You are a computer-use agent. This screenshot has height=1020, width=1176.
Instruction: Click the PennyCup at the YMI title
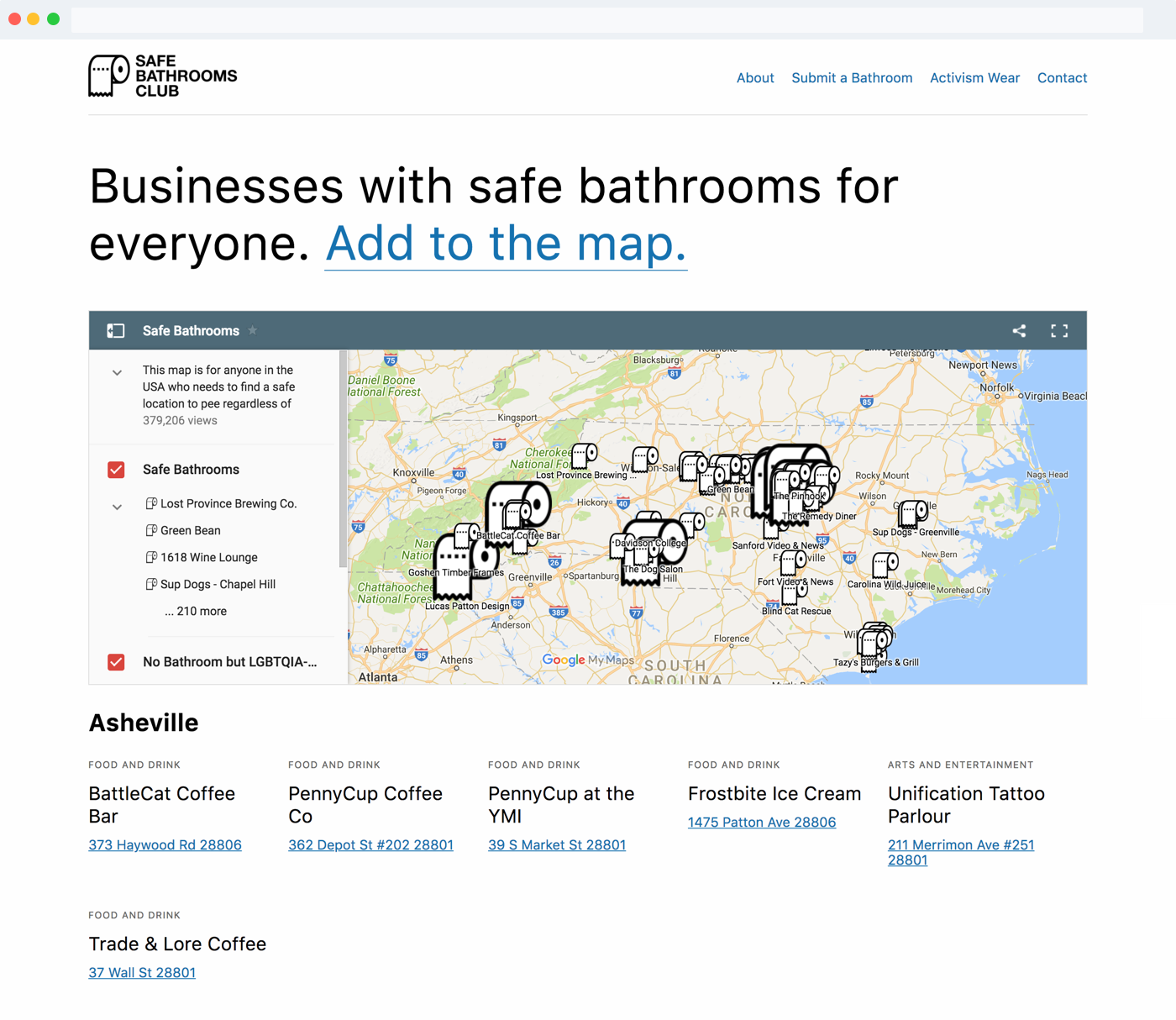561,805
